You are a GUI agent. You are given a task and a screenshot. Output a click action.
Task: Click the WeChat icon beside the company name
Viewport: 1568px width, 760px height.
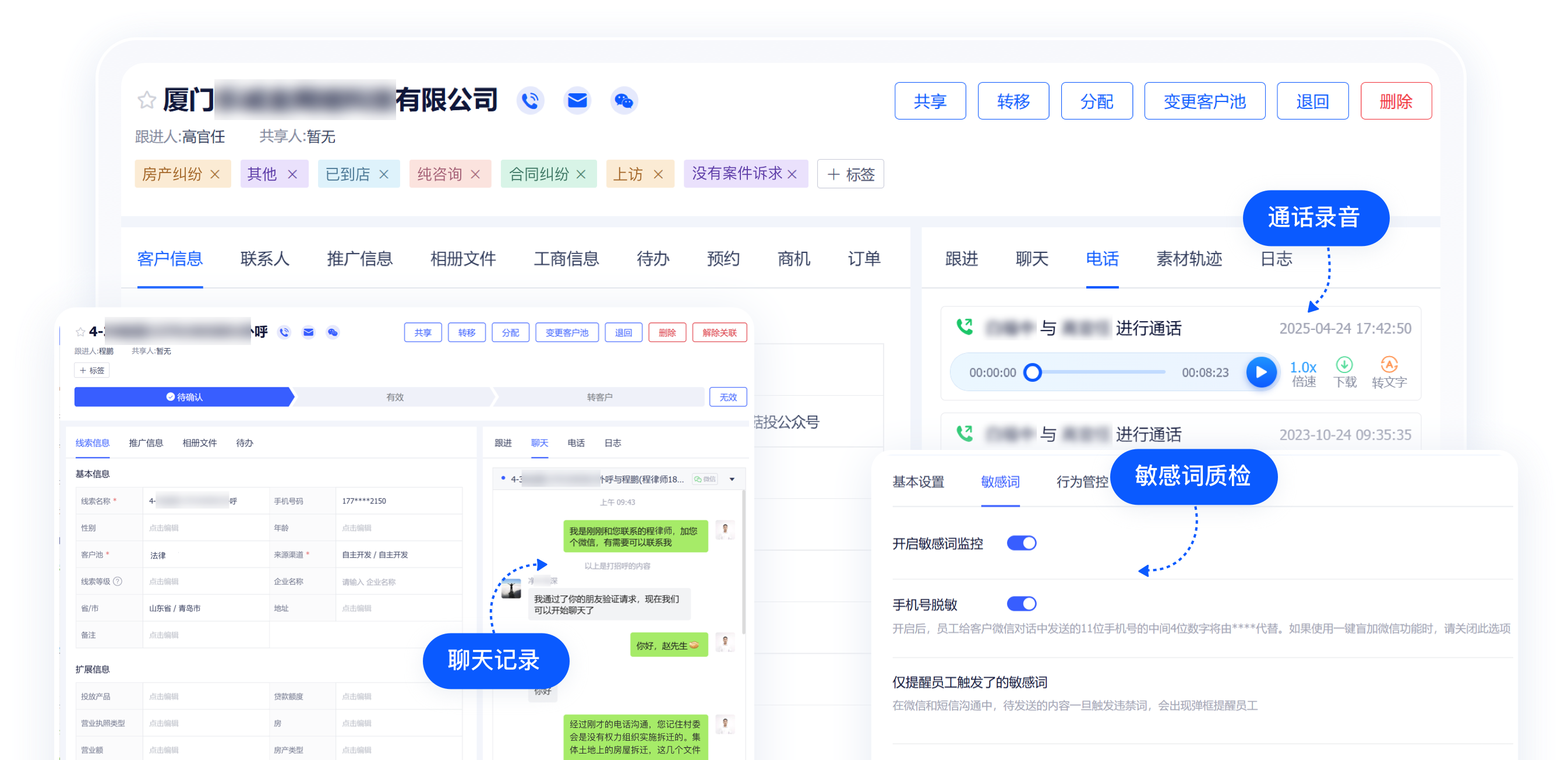point(623,100)
